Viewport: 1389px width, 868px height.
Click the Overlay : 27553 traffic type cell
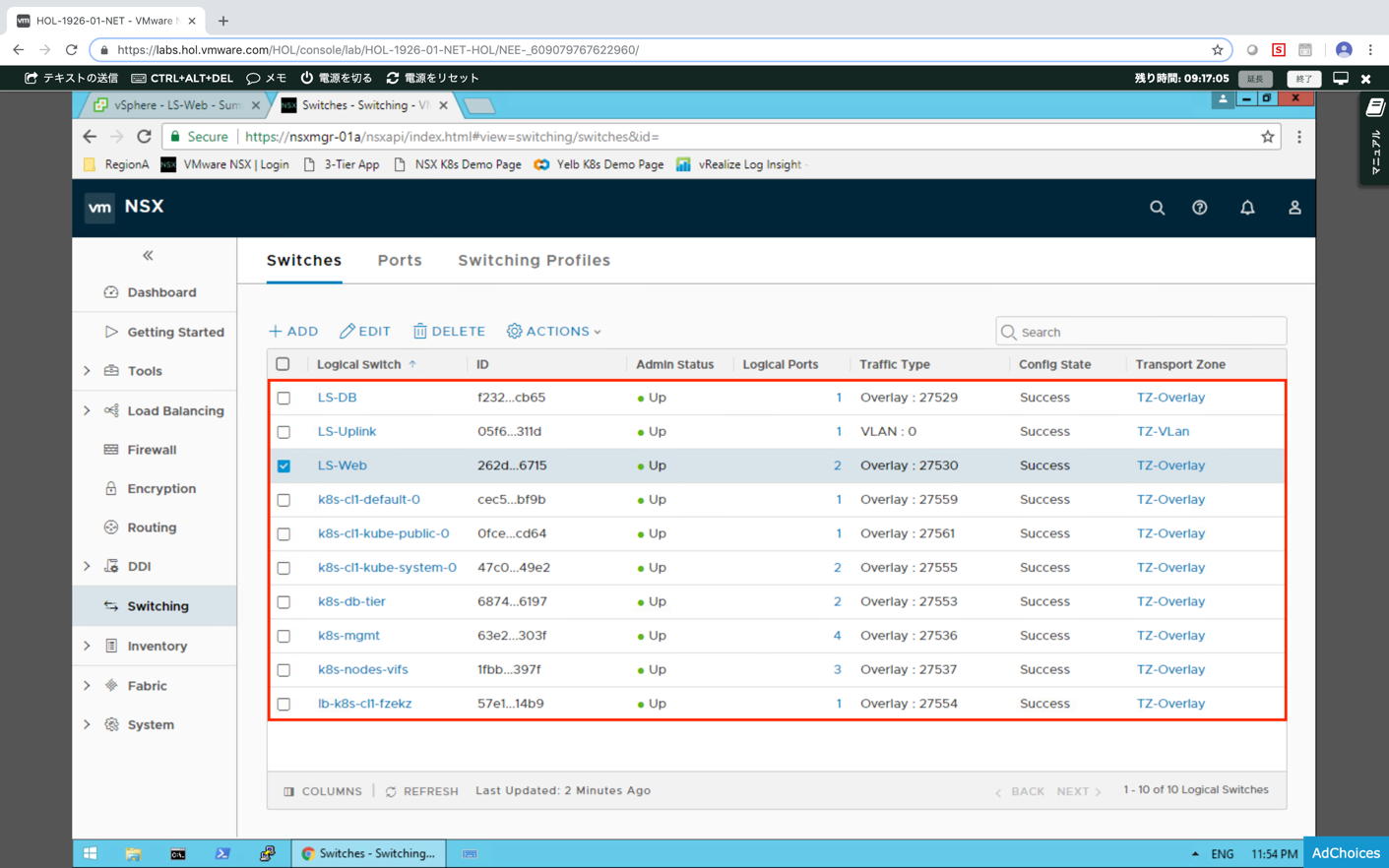click(908, 601)
